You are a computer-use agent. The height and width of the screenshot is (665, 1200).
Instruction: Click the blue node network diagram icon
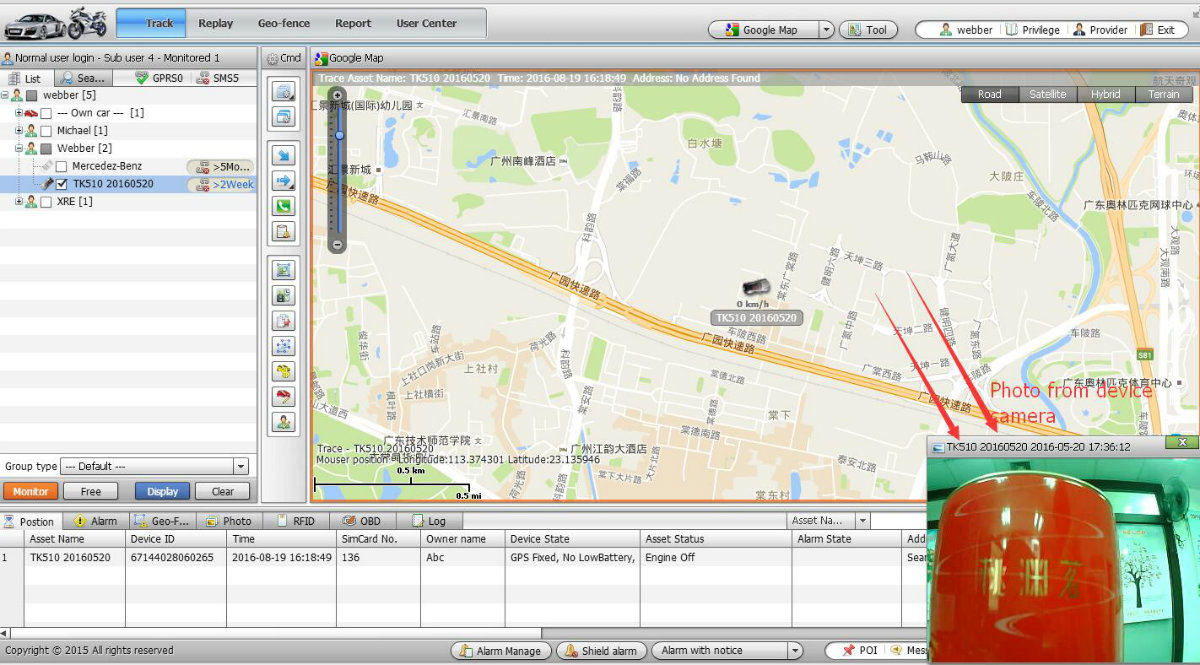[x=283, y=346]
